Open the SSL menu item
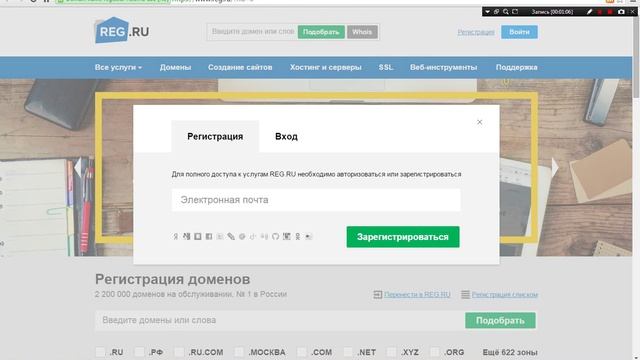The width and height of the screenshot is (640, 360). (386, 67)
